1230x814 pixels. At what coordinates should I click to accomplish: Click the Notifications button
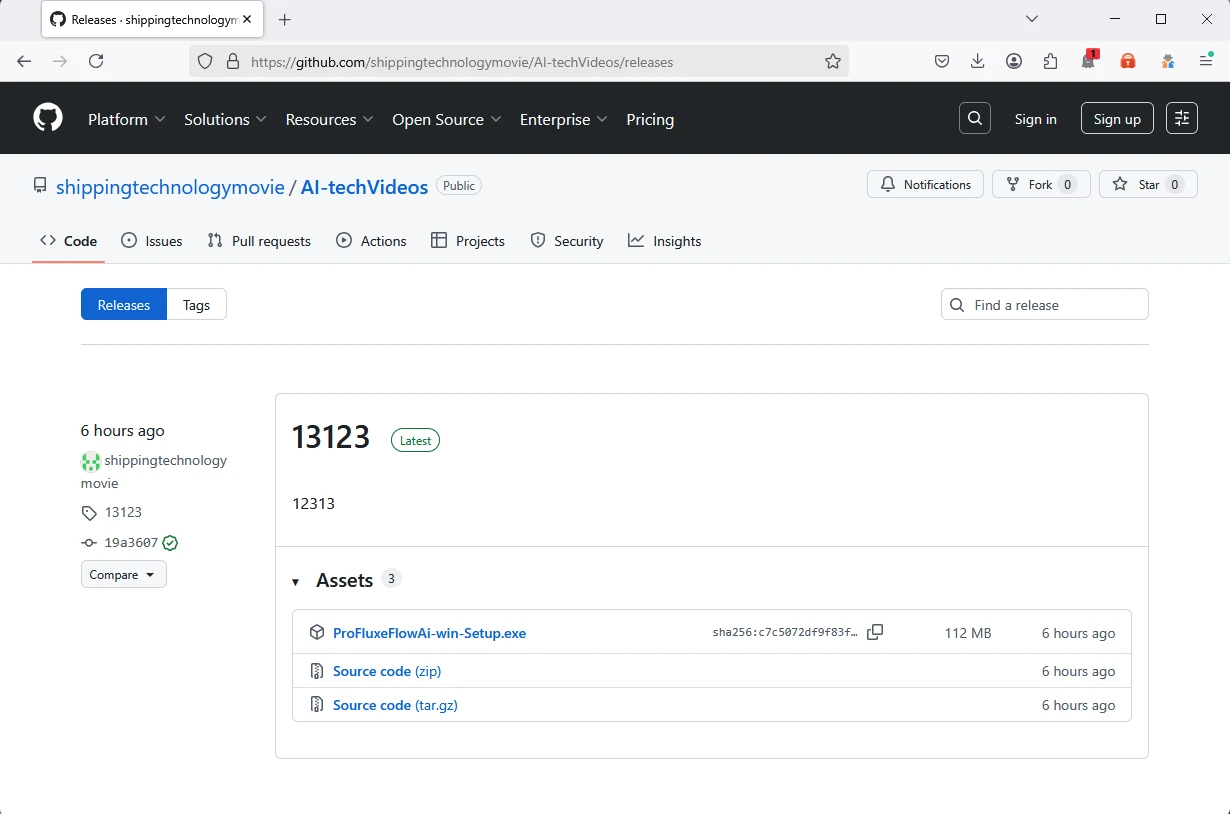(926, 185)
